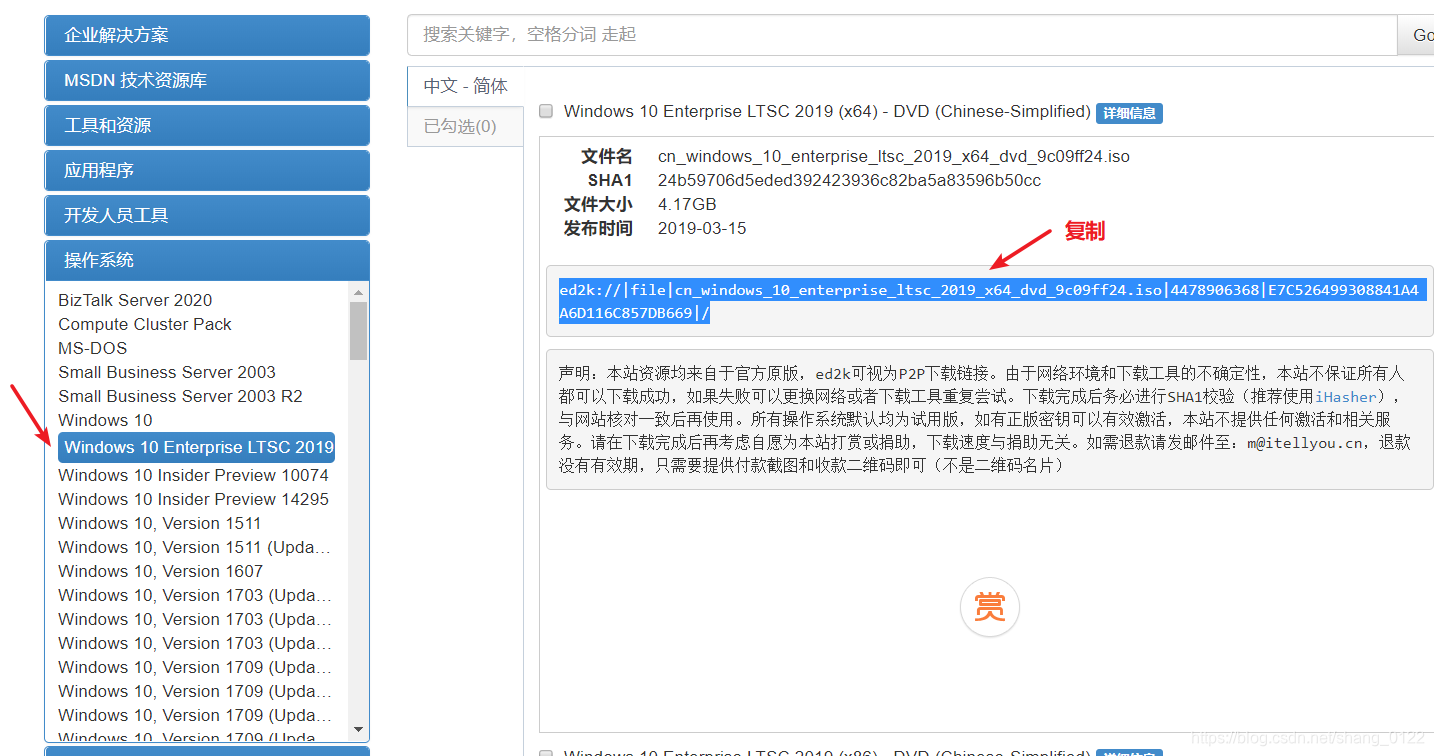Focus the 搜索关键字 search field
1434x756 pixels.
[902, 35]
